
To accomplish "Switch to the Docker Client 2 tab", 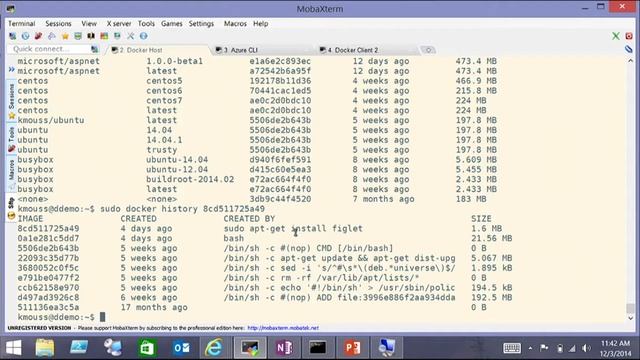I will point(367,50).
